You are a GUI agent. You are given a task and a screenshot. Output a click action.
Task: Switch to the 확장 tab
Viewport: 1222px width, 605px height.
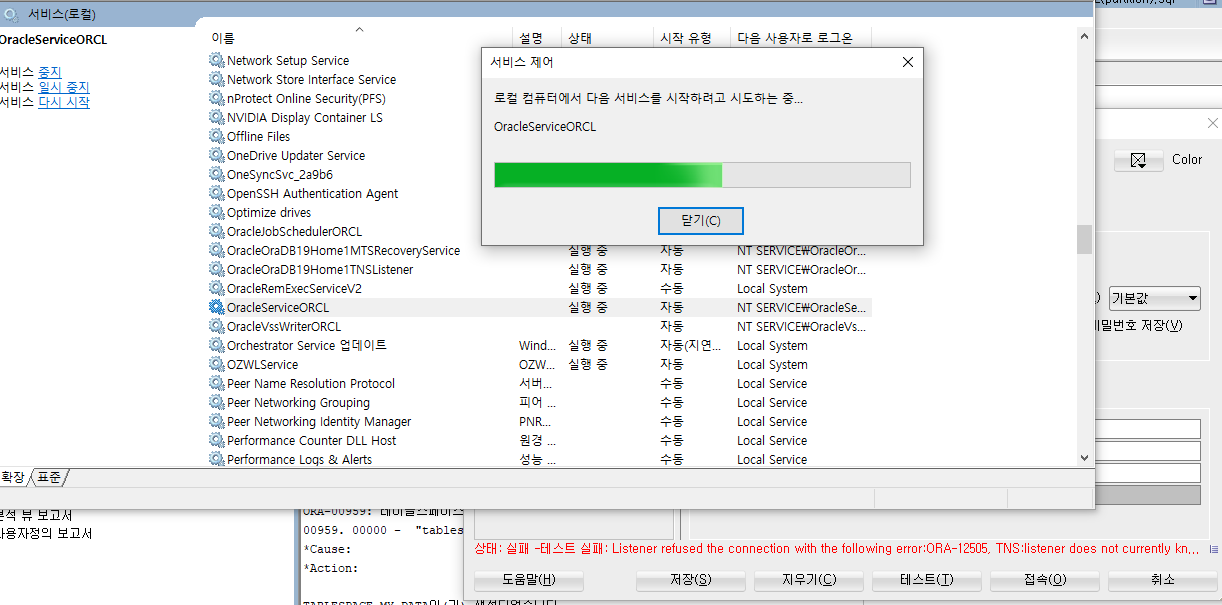tap(14, 478)
